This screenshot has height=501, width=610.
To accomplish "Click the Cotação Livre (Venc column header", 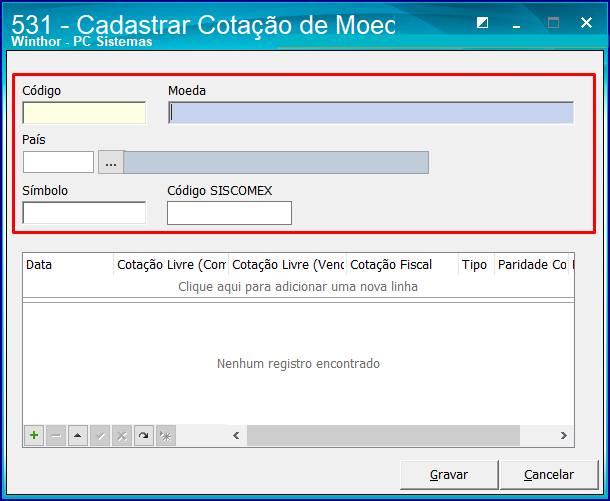I will click(287, 265).
